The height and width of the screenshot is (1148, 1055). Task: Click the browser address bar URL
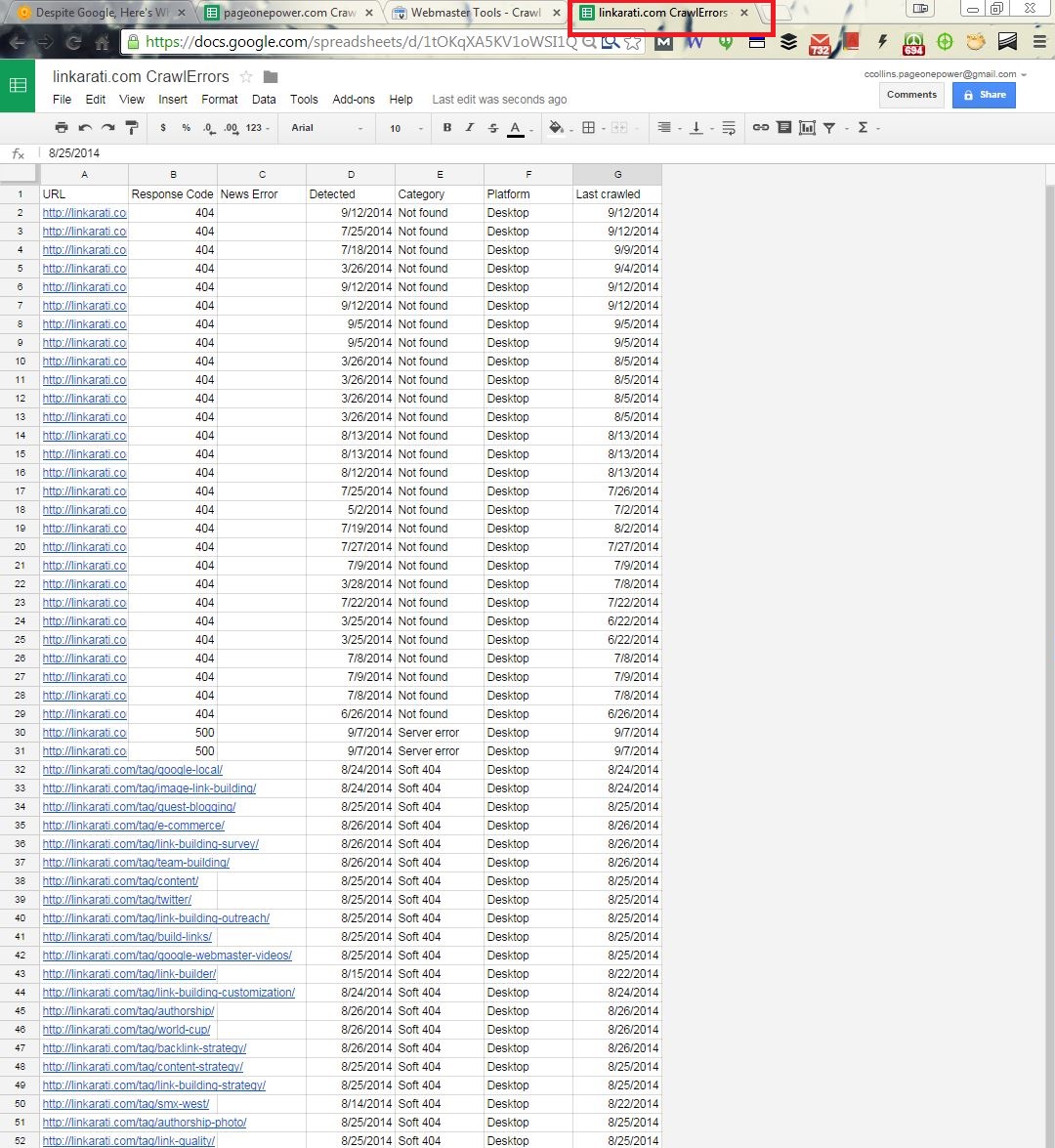tap(360, 42)
